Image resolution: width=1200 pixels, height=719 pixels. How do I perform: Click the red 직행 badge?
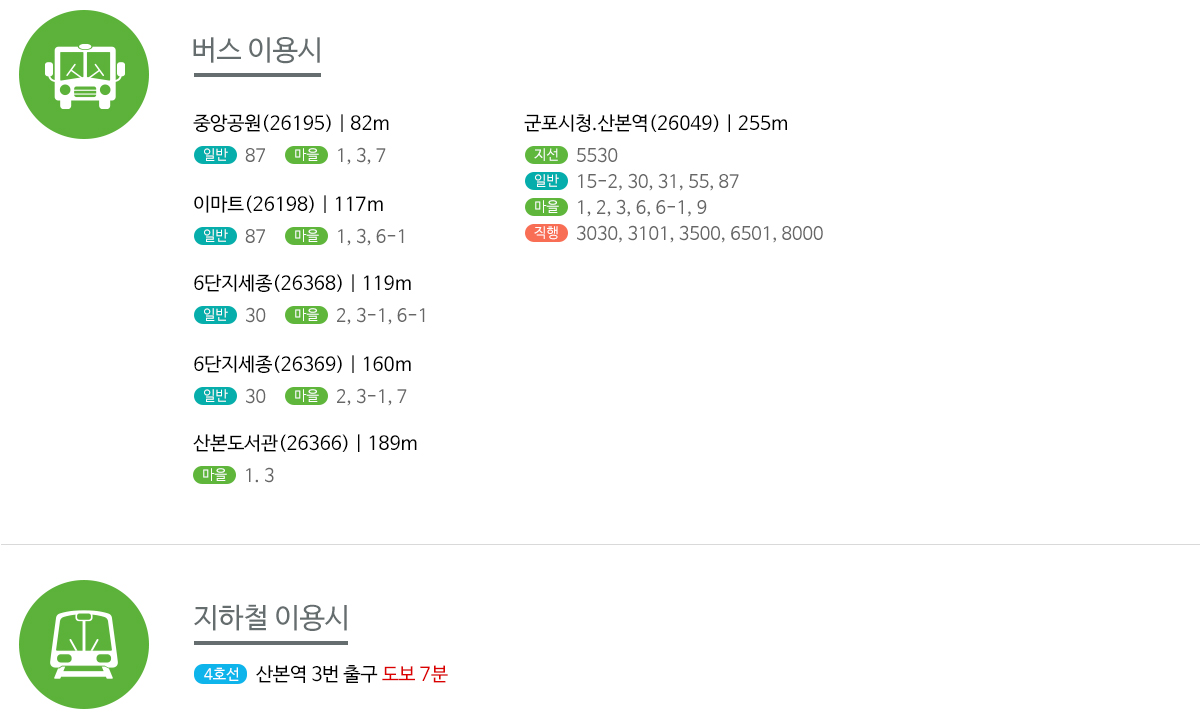(546, 233)
